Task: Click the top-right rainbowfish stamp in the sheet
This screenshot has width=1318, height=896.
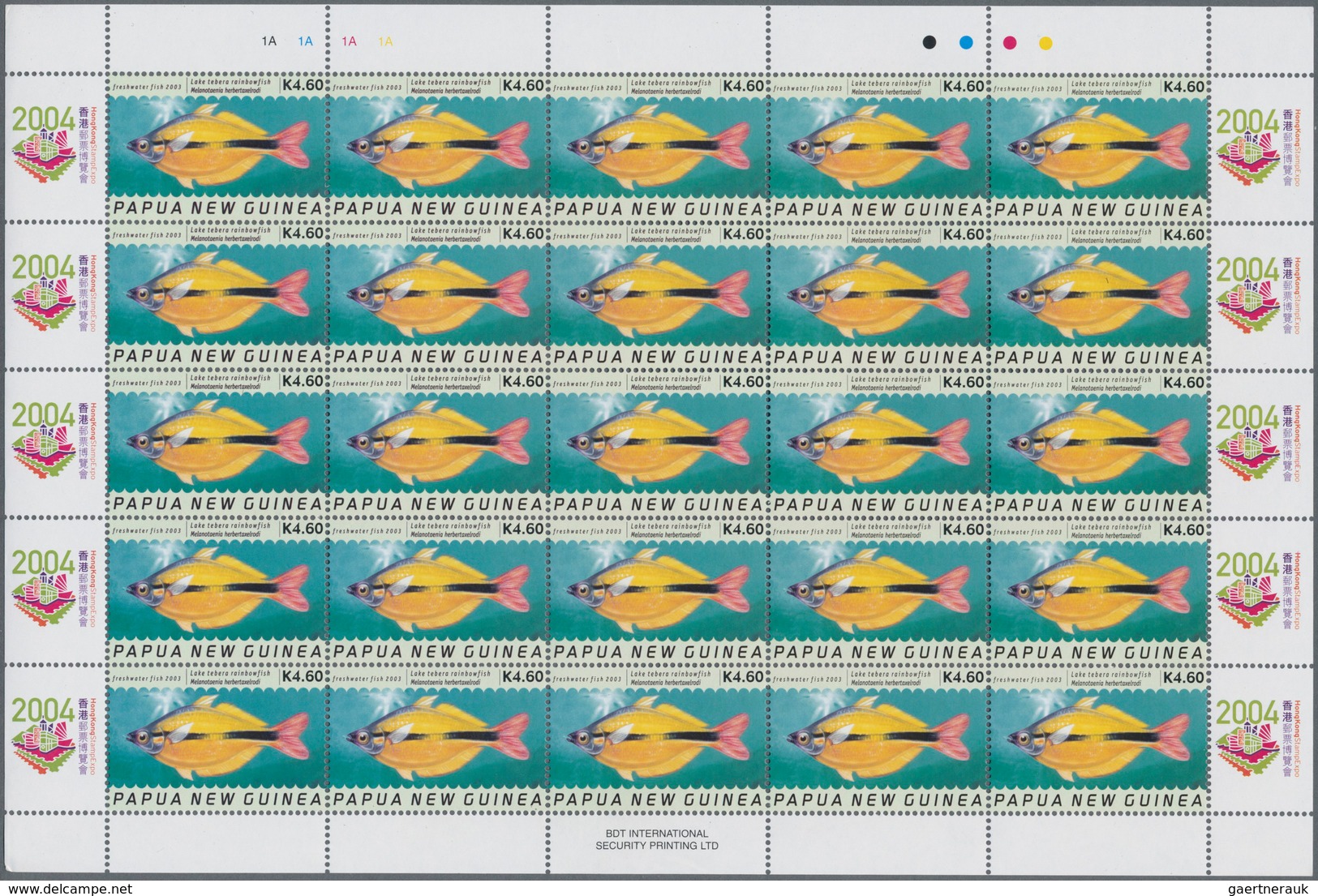Action: coord(1099,148)
